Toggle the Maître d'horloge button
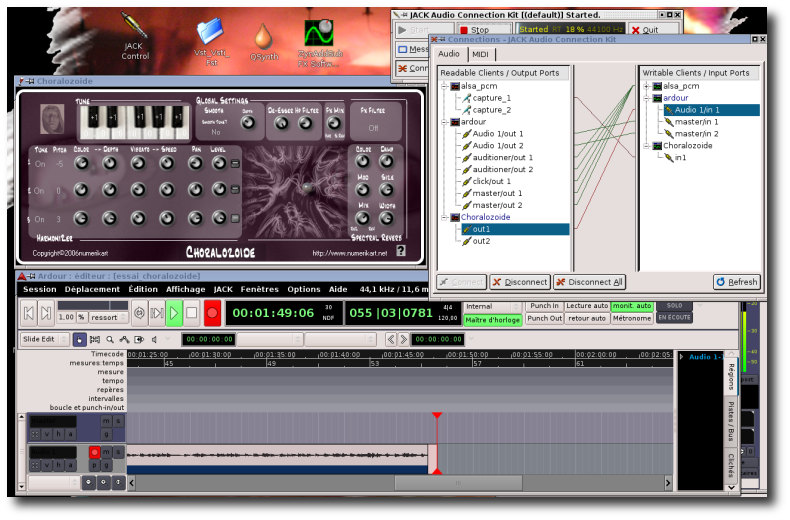Viewport: 790px width, 520px height. tap(492, 320)
